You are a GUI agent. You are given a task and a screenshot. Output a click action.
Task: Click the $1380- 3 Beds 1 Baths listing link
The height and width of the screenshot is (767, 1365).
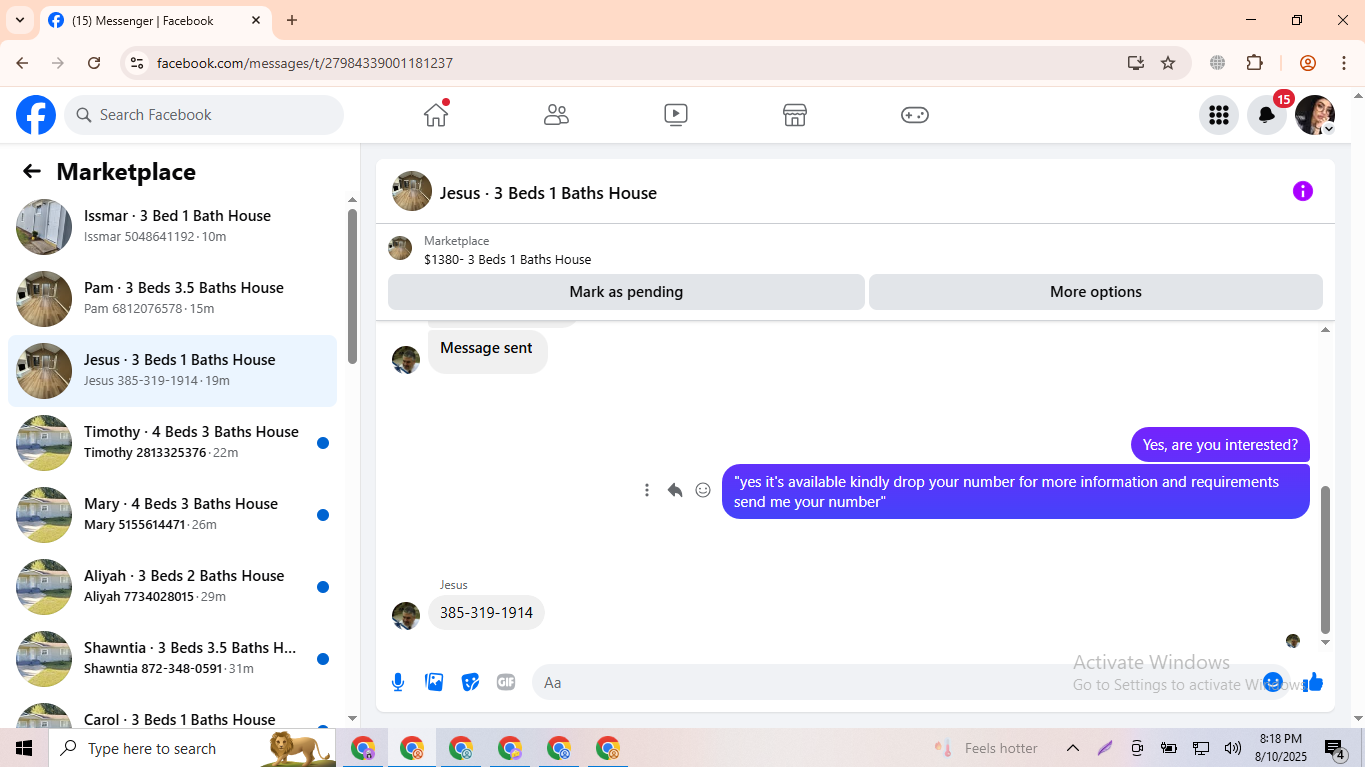[x=507, y=259]
